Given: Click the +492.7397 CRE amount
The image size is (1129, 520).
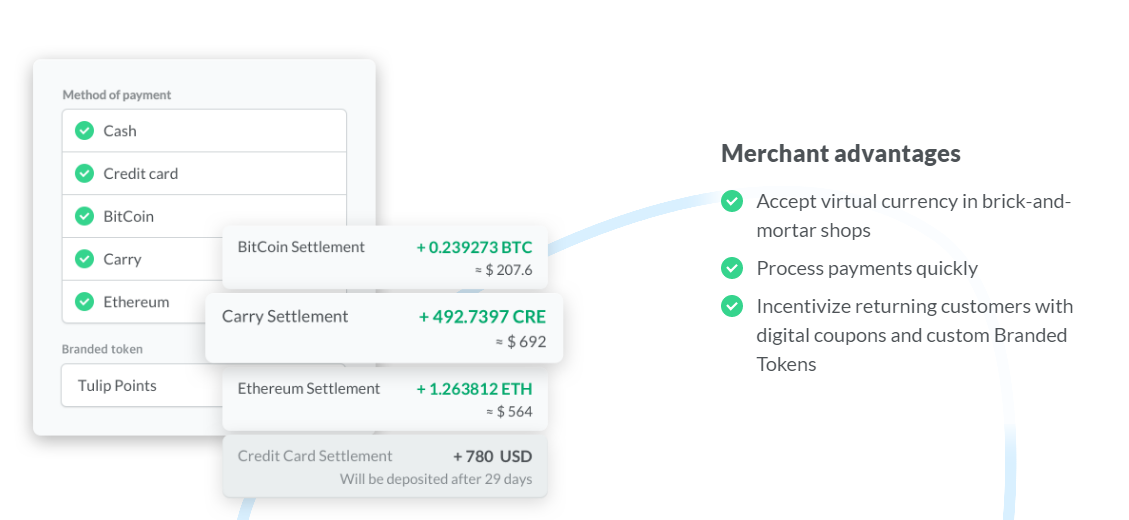Looking at the screenshot, I should coord(482,317).
